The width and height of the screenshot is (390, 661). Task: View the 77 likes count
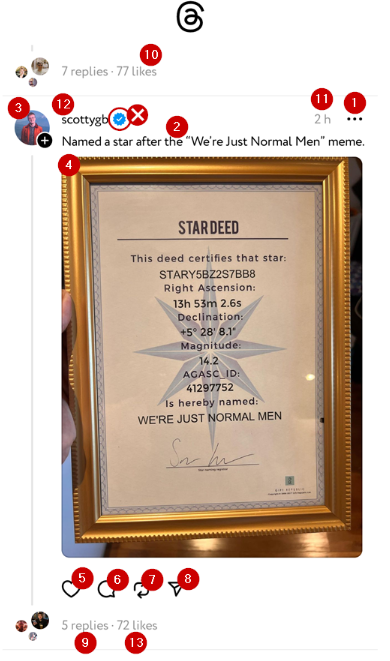pyautogui.click(x=137, y=72)
